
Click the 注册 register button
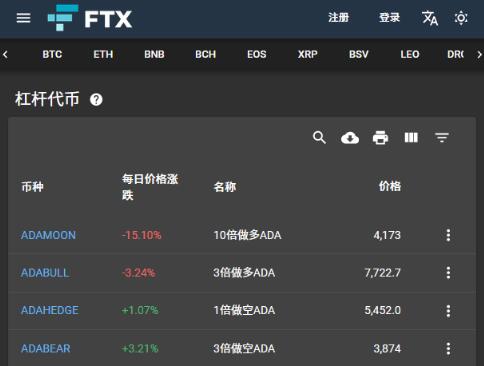pyautogui.click(x=338, y=18)
